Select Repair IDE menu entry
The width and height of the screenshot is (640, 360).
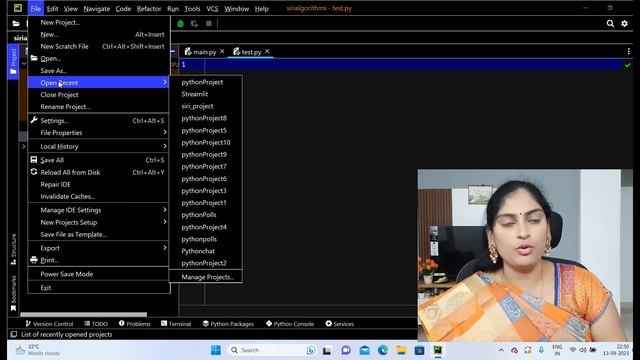coord(99,184)
